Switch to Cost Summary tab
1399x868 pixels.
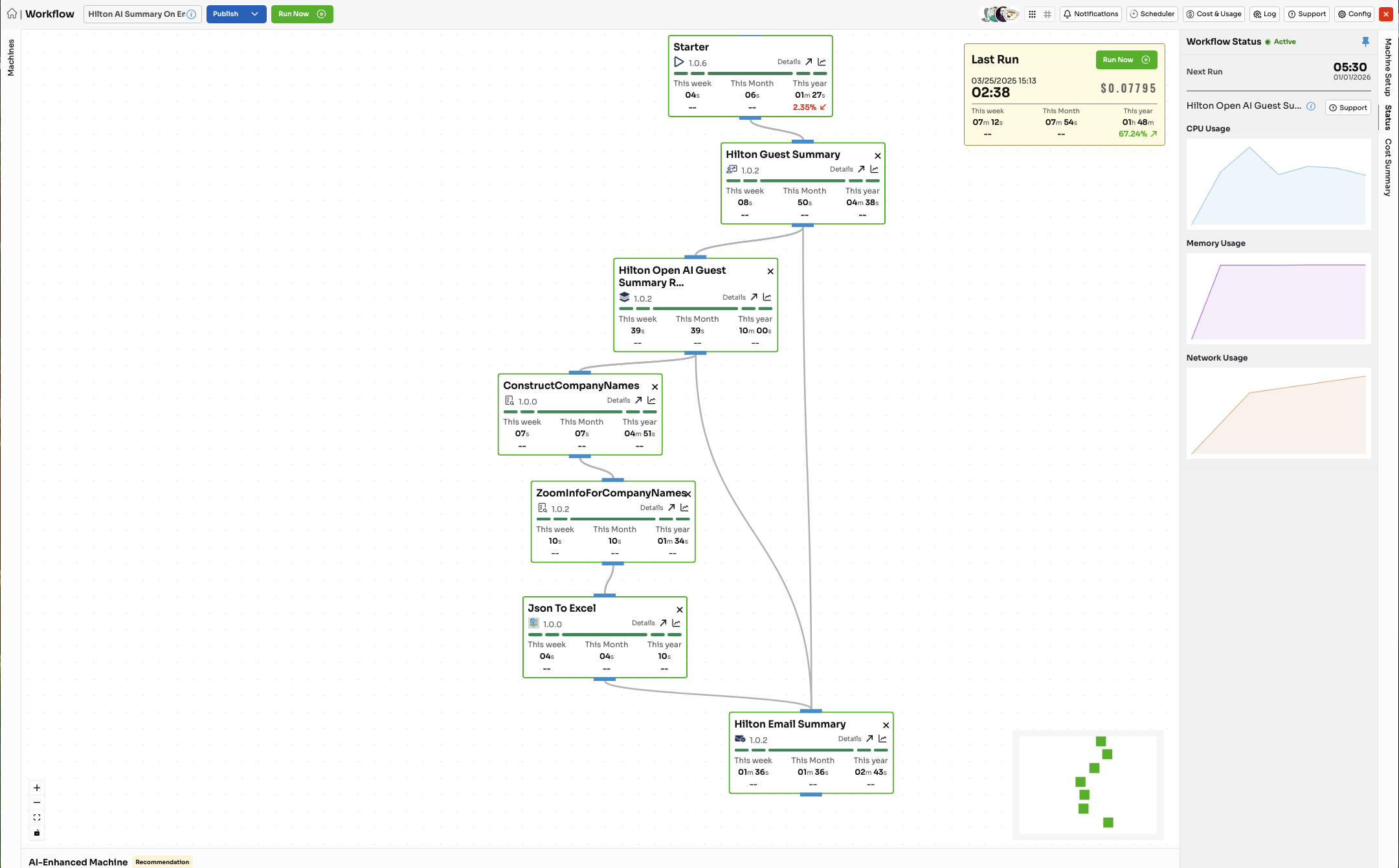pyautogui.click(x=1388, y=167)
